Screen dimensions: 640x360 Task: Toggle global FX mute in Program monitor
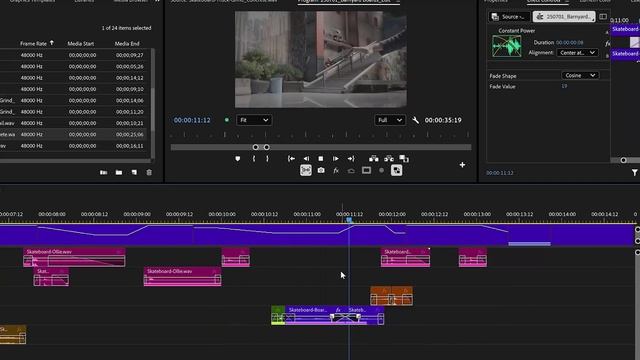point(336,171)
